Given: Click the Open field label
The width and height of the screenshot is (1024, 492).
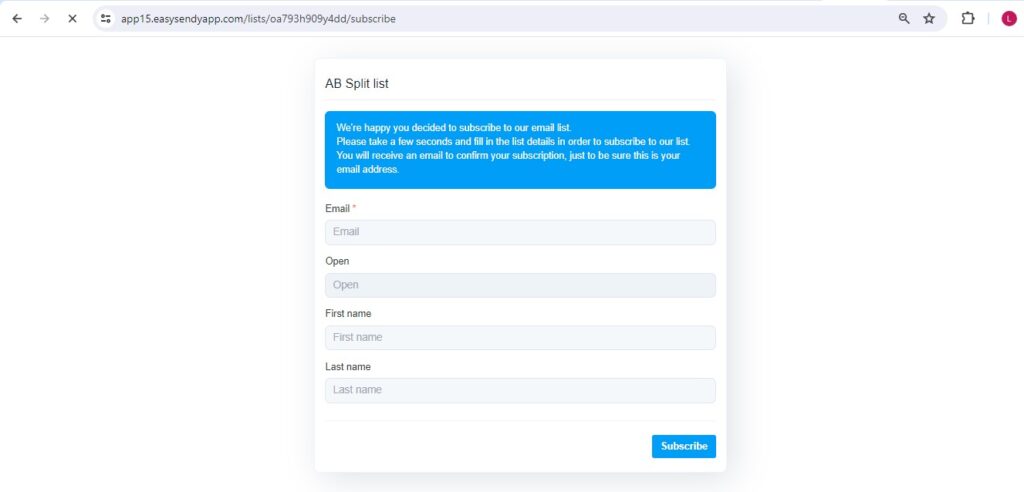Looking at the screenshot, I should [x=337, y=261].
